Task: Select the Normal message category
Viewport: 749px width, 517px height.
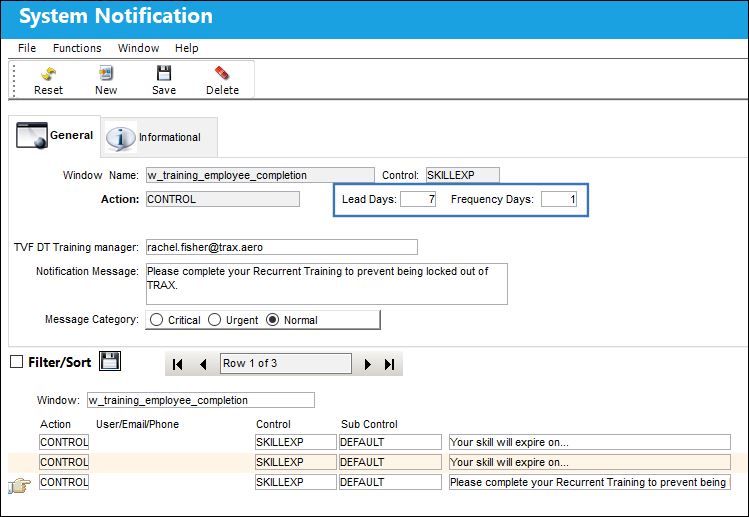Action: (272, 320)
